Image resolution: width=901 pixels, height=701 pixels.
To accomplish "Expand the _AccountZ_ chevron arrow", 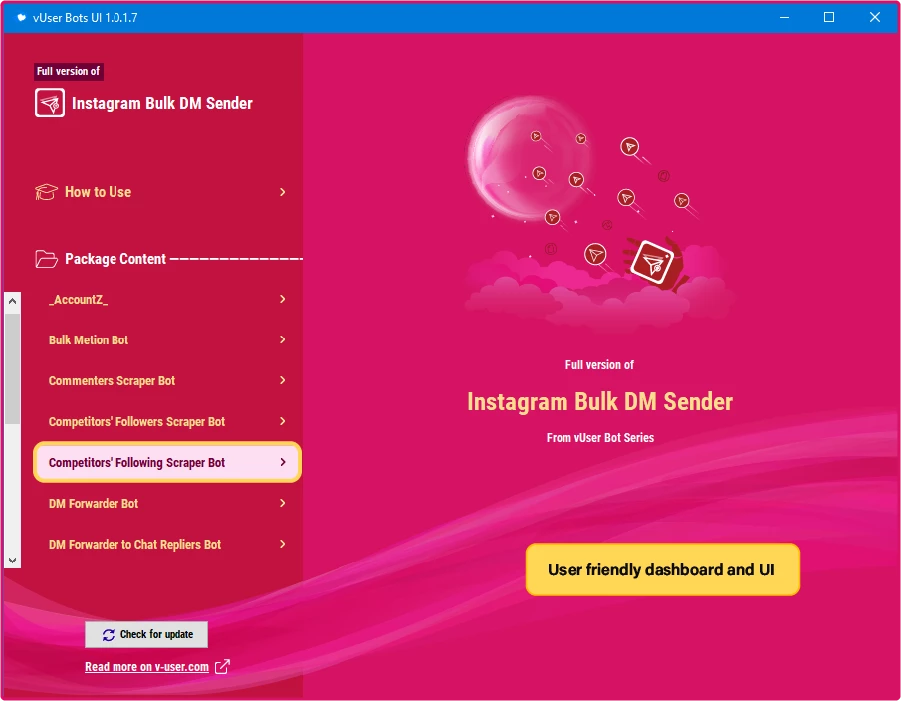I will pos(282,299).
